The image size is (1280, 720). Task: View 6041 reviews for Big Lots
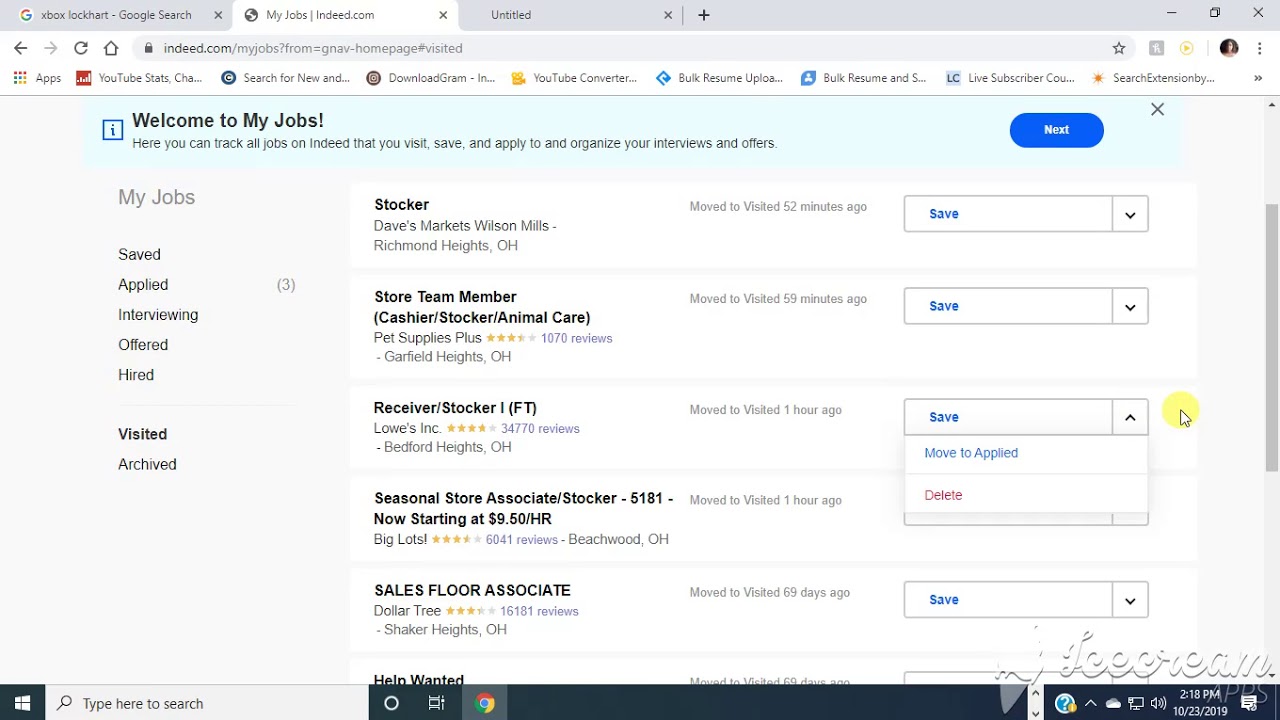(521, 539)
